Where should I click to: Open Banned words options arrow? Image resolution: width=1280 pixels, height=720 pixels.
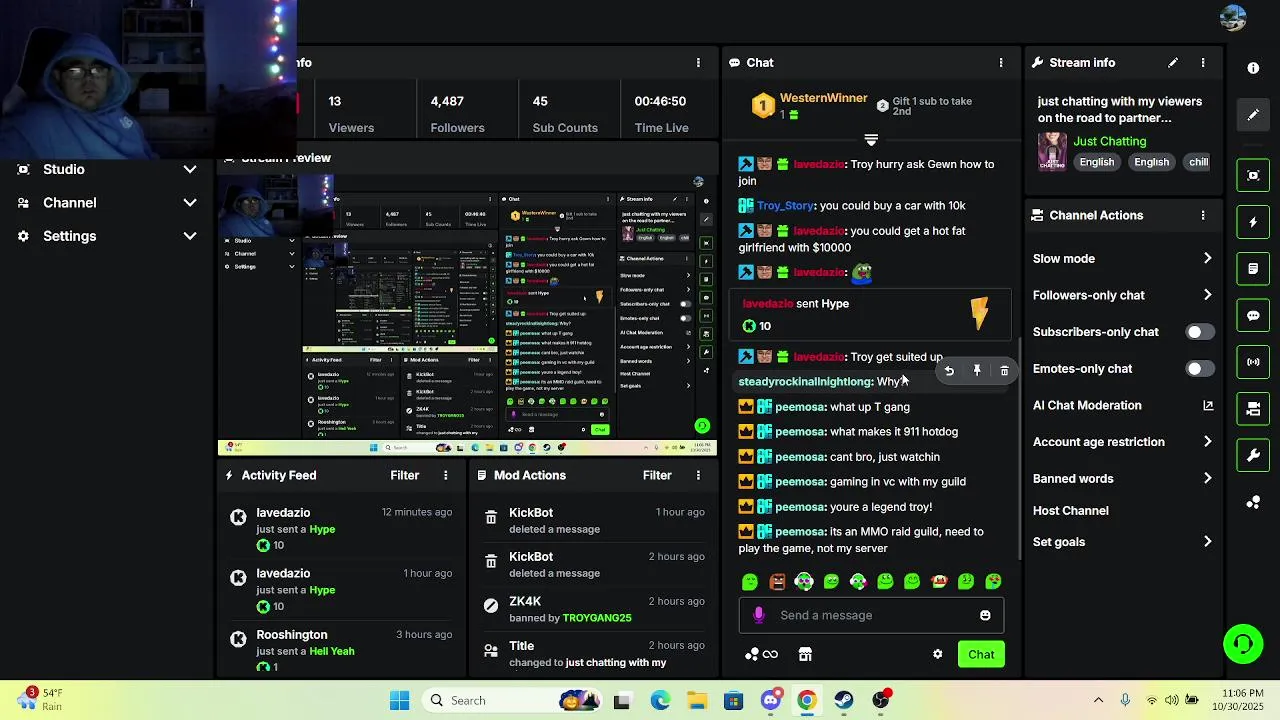(1207, 478)
